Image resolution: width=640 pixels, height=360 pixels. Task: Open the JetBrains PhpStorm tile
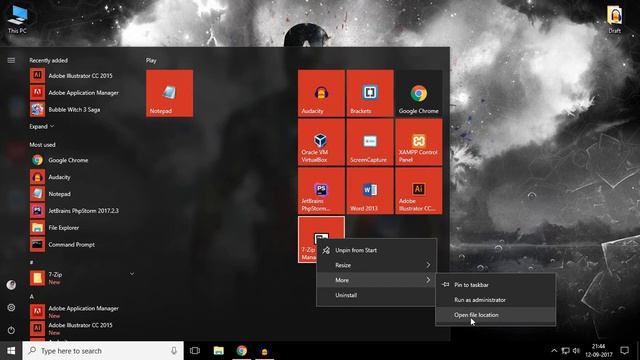(321, 191)
